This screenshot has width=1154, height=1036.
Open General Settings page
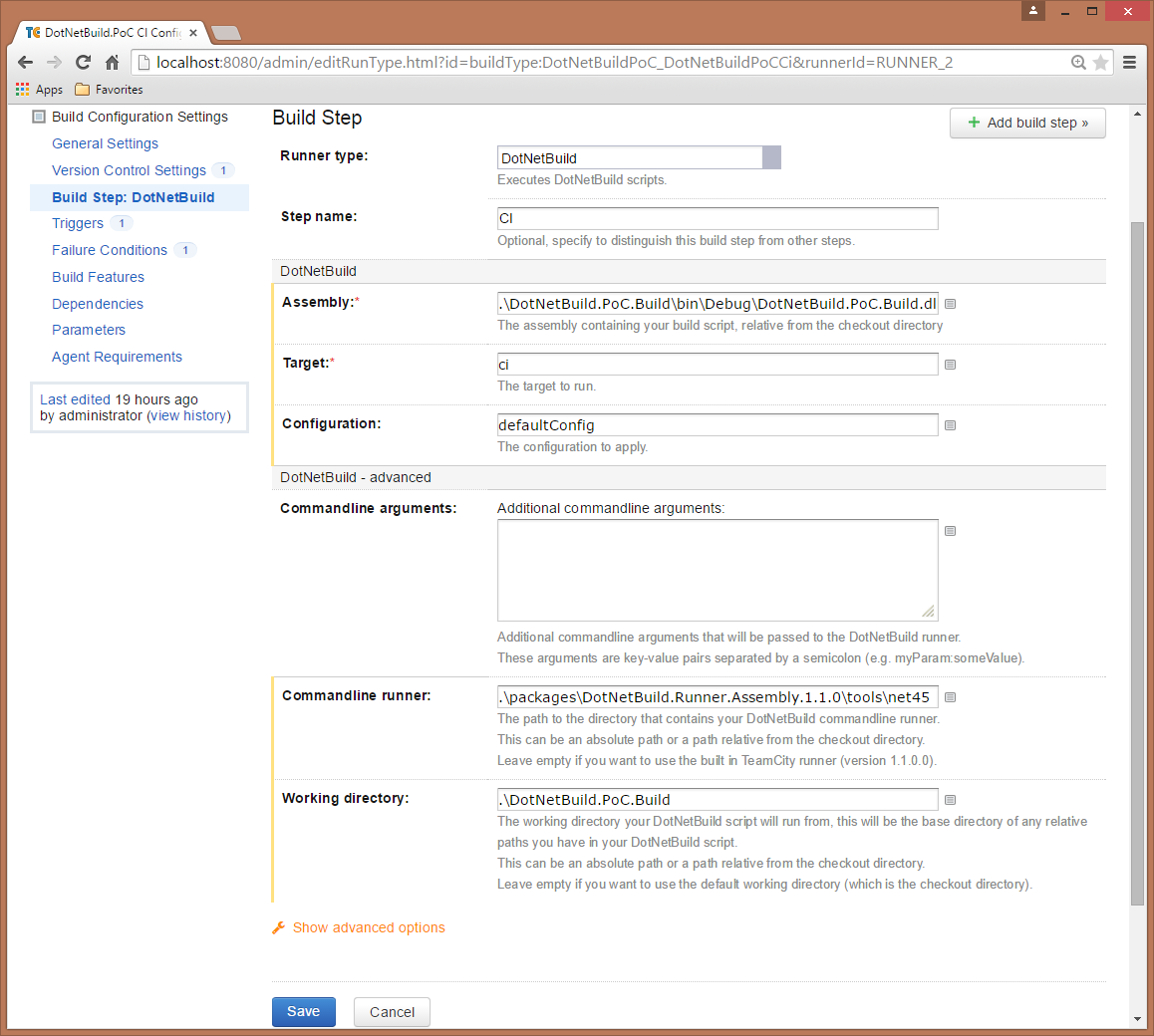click(x=106, y=143)
